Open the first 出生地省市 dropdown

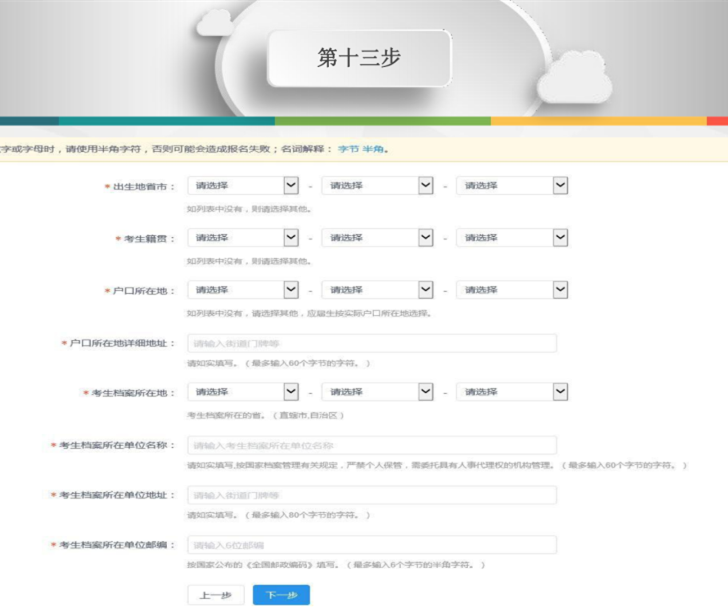point(243,185)
